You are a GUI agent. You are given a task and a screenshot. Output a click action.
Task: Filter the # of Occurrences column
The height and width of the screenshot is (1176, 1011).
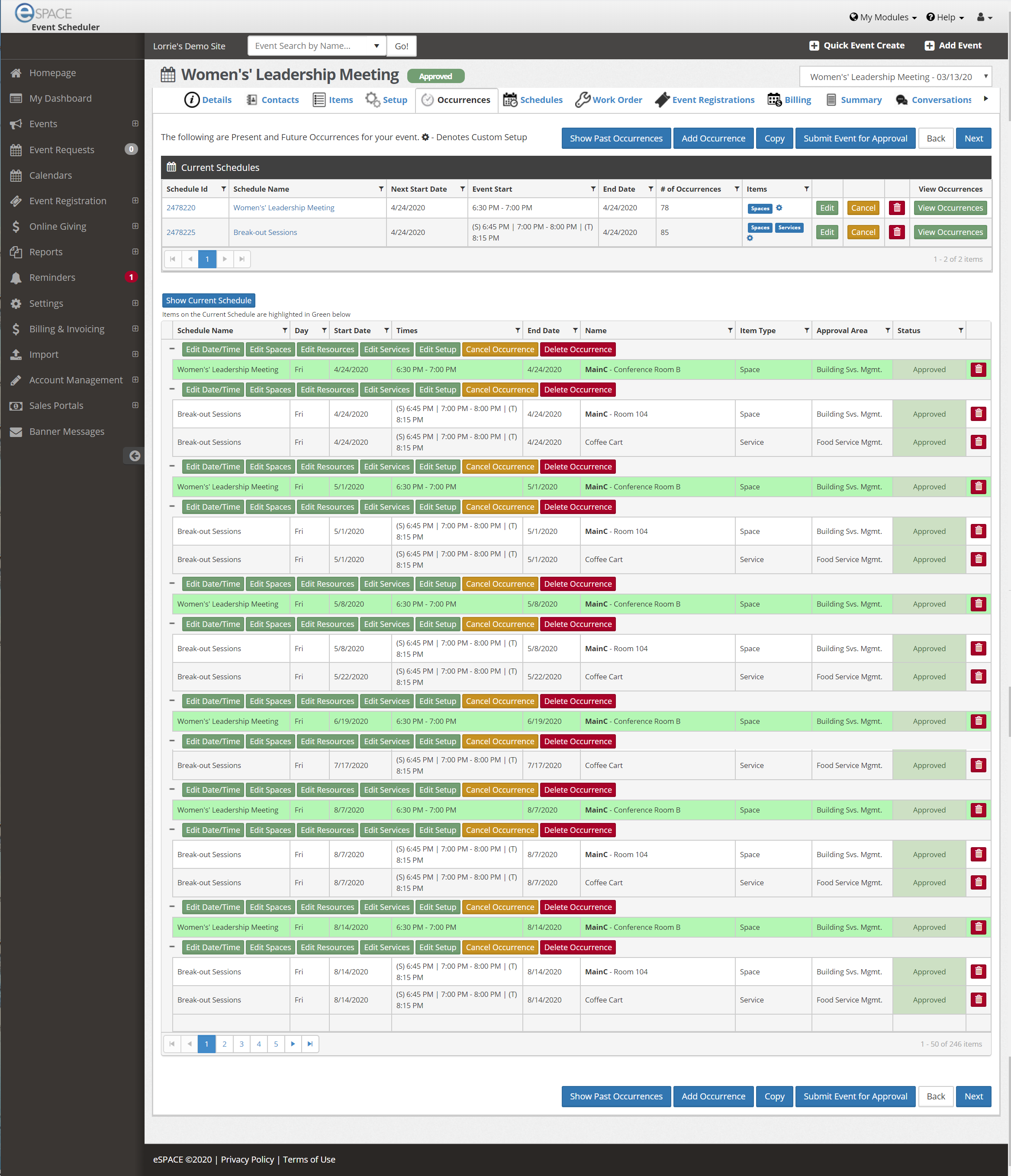[x=737, y=189]
